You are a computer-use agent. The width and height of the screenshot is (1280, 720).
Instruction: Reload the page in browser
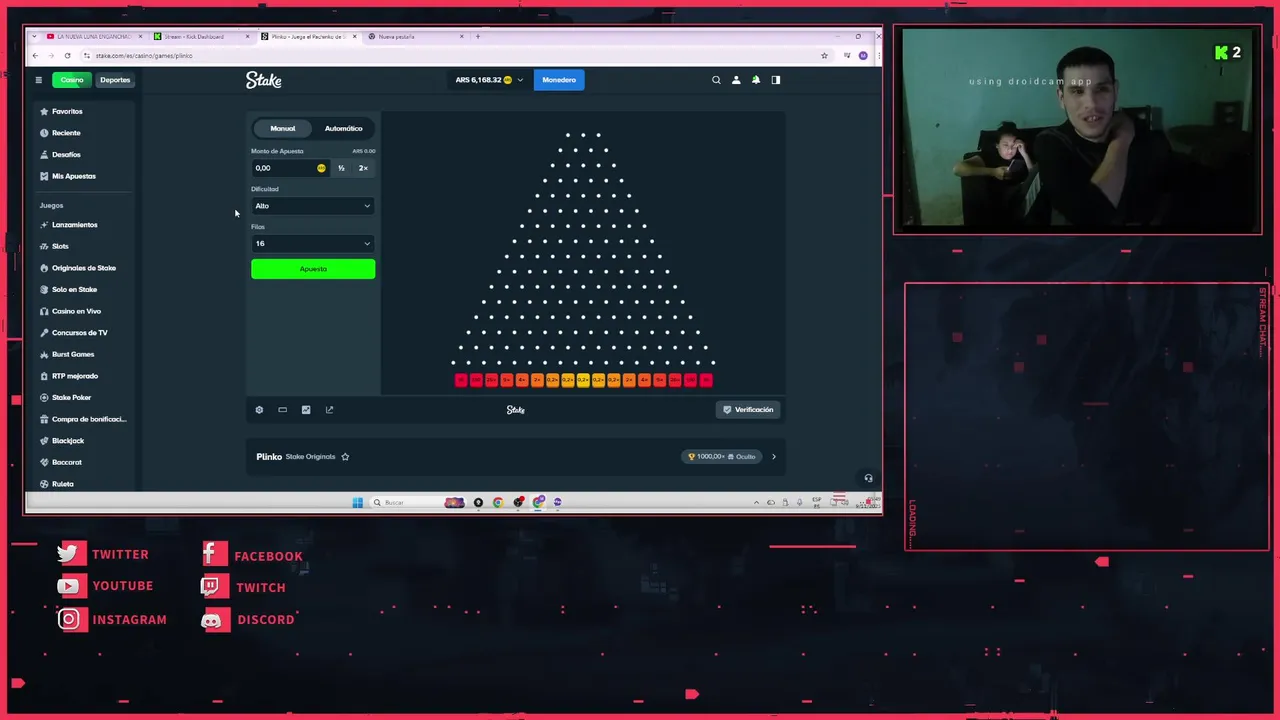coord(67,56)
